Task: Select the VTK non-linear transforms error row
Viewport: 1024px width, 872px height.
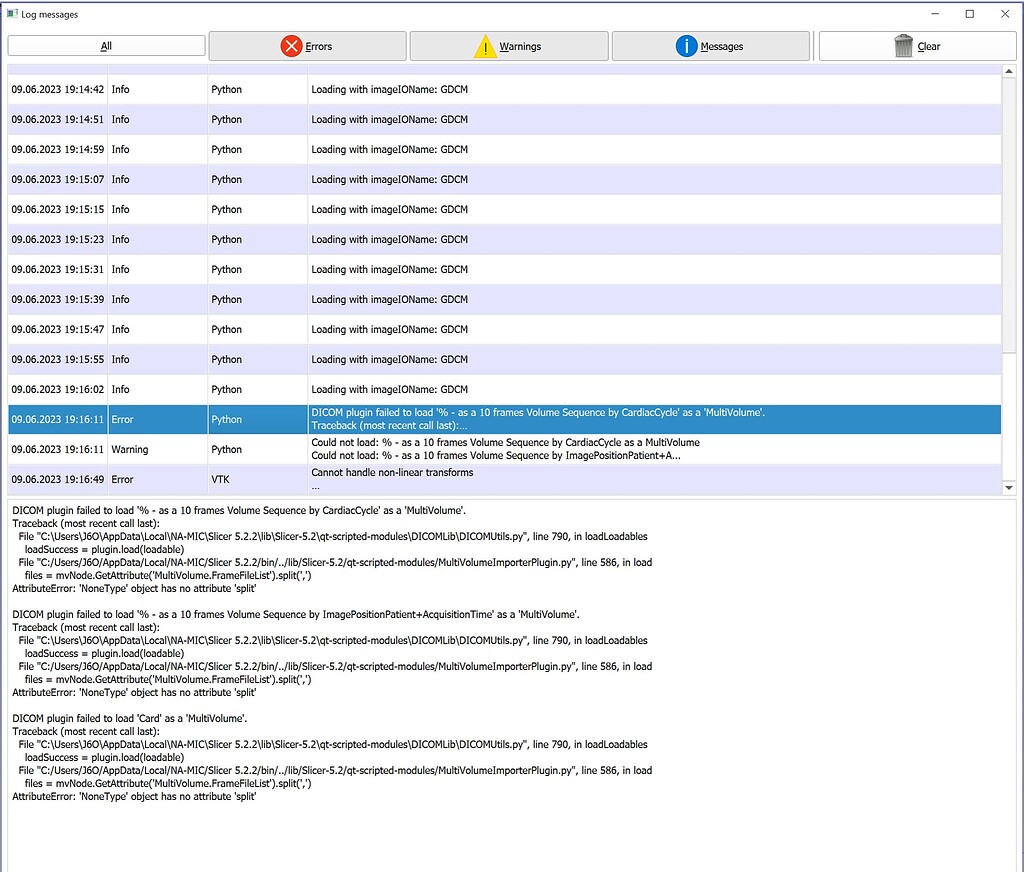Action: coord(500,478)
